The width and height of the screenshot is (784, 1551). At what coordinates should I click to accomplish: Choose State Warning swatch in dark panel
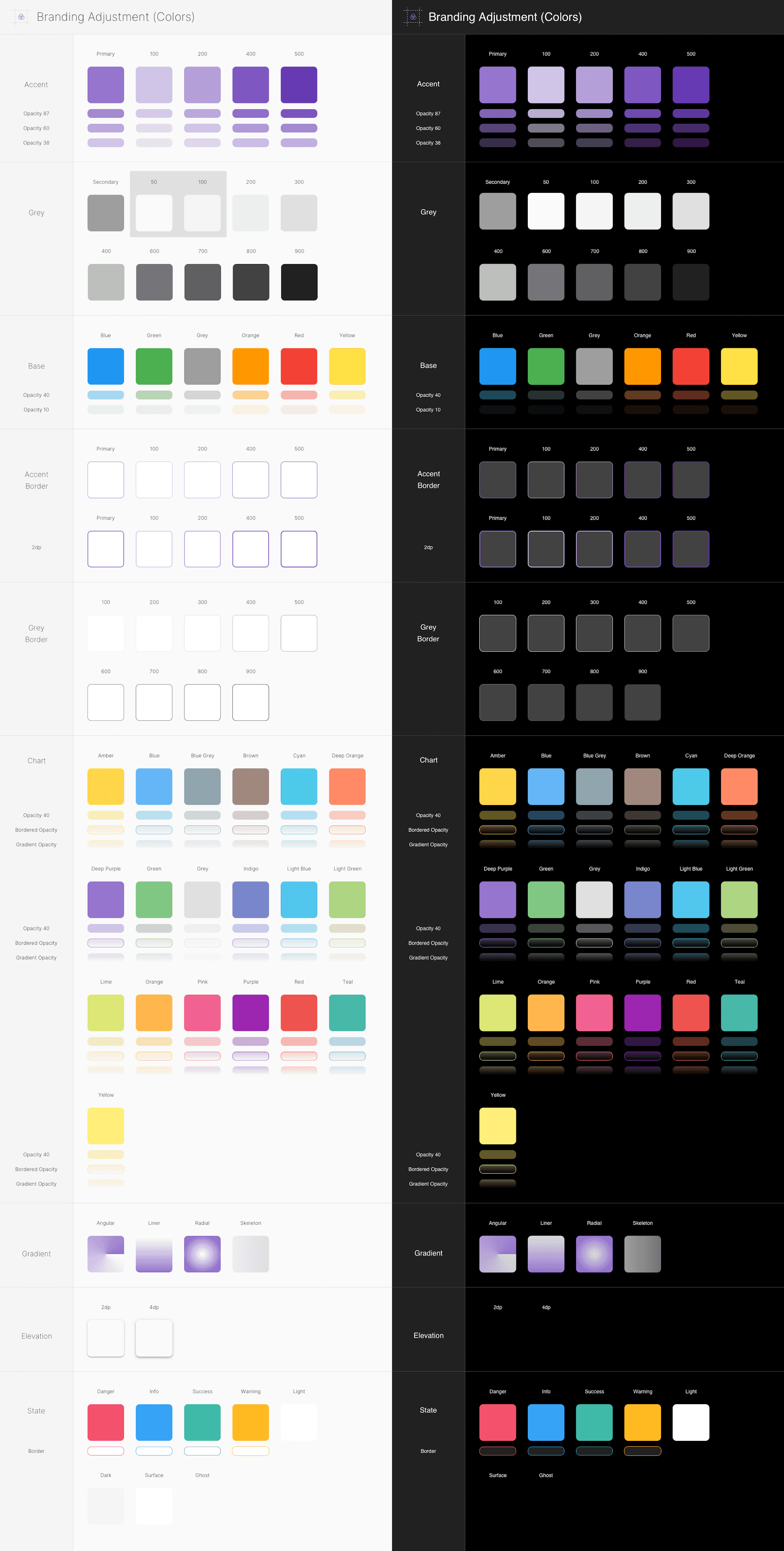pos(643,1422)
